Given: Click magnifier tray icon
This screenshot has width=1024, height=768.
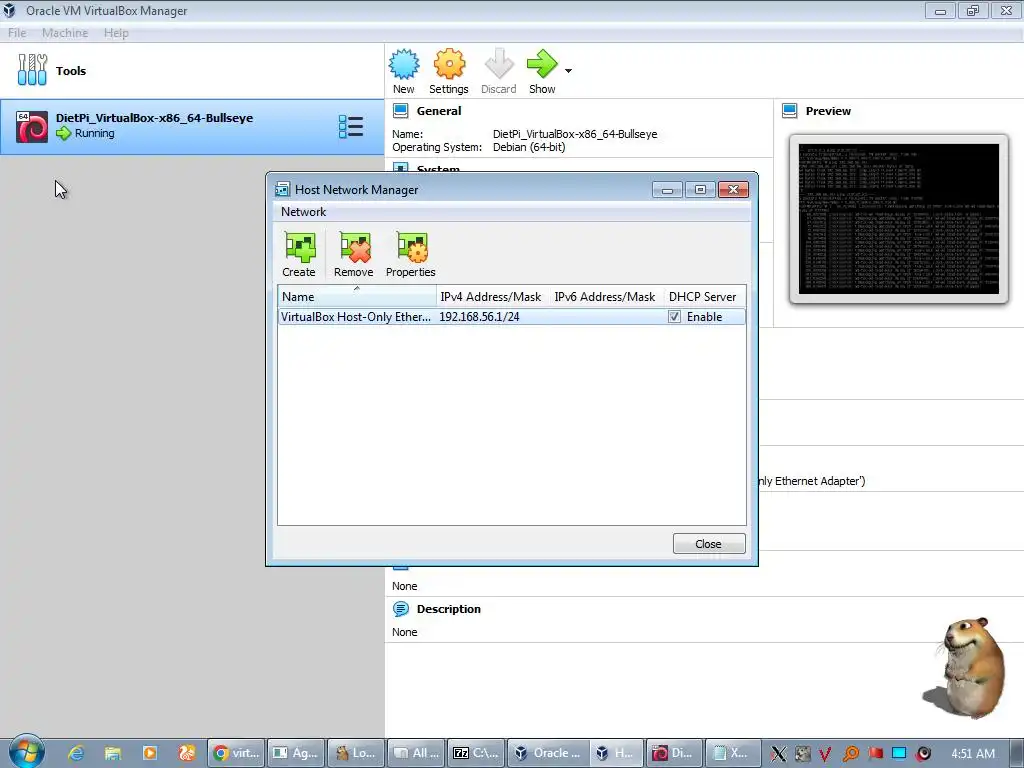Looking at the screenshot, I should (x=850, y=754).
